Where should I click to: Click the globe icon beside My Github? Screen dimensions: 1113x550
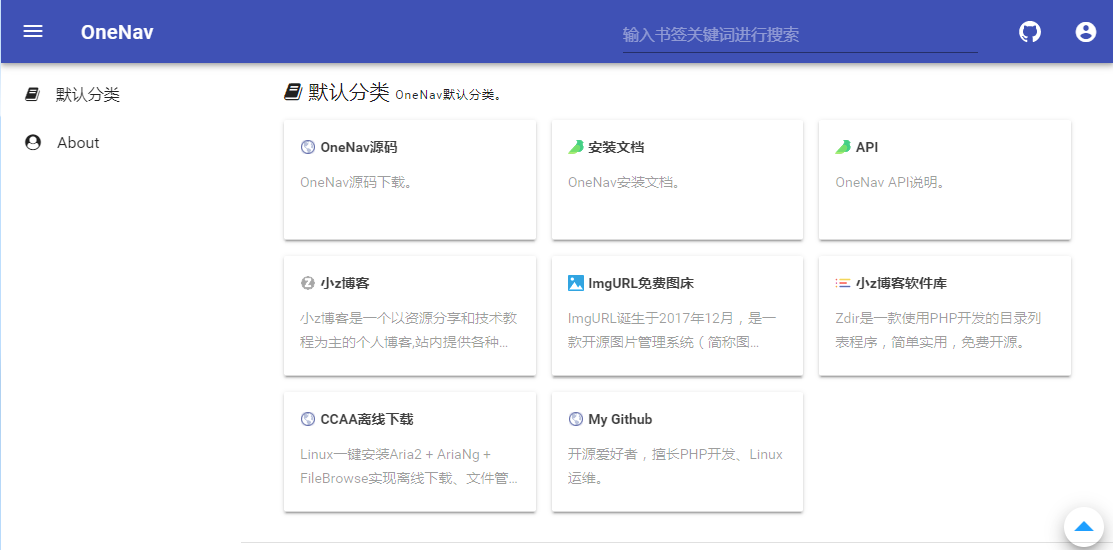point(576,419)
